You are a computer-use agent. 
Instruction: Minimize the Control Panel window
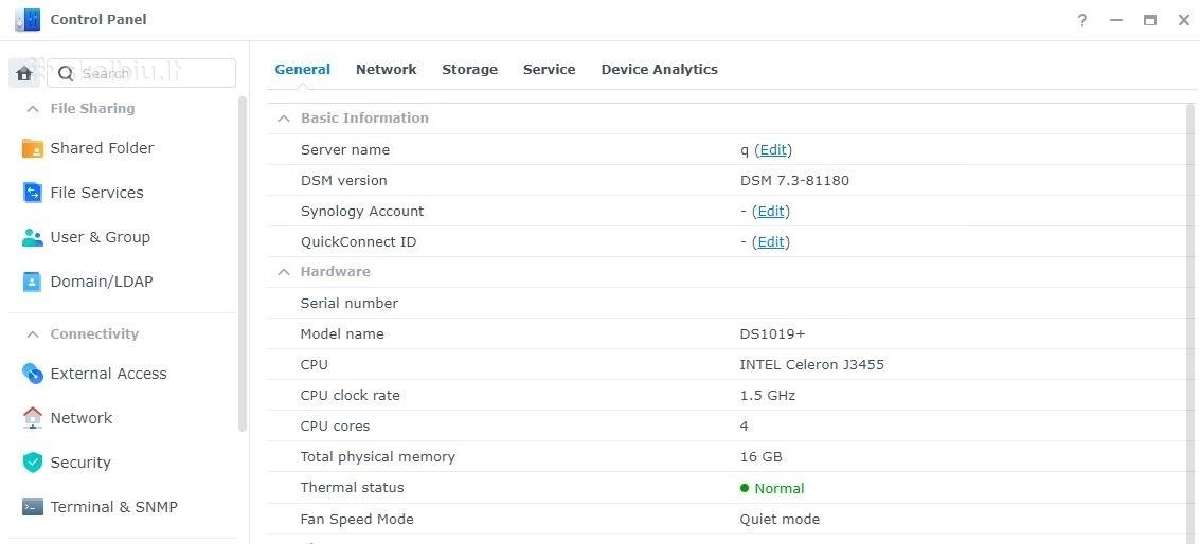tap(1117, 20)
